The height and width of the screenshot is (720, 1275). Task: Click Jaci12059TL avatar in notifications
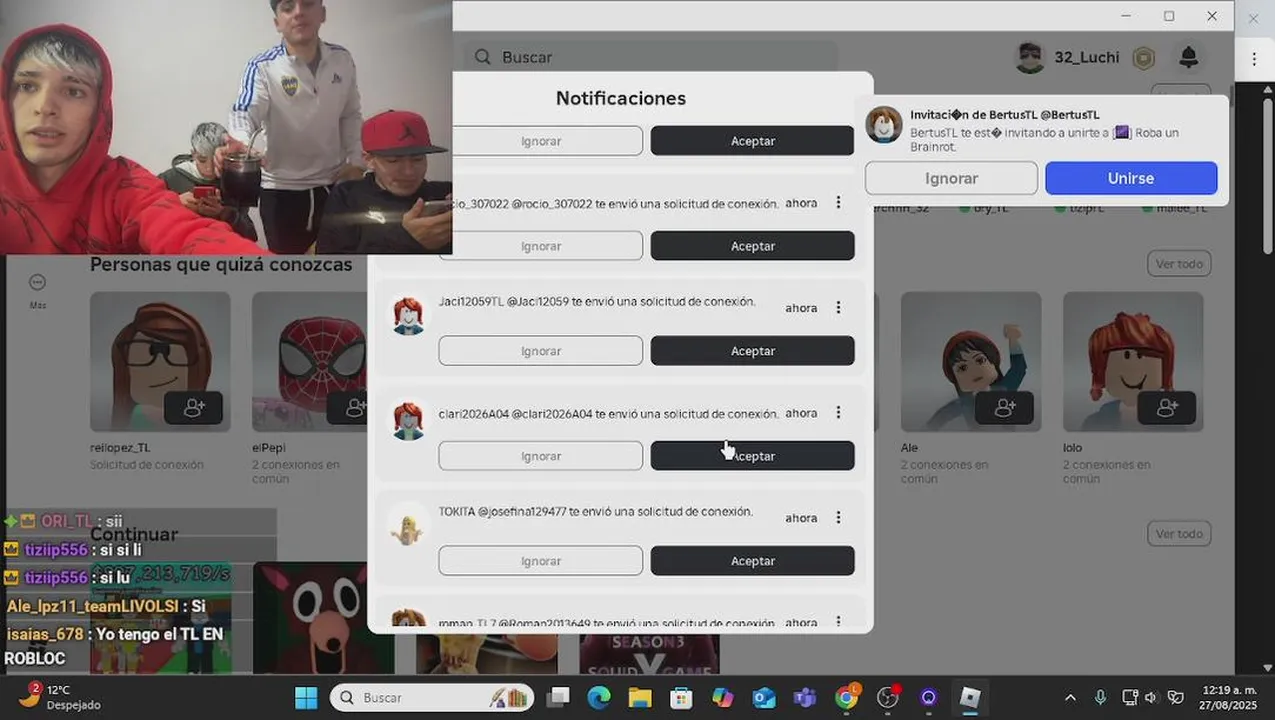pos(408,315)
